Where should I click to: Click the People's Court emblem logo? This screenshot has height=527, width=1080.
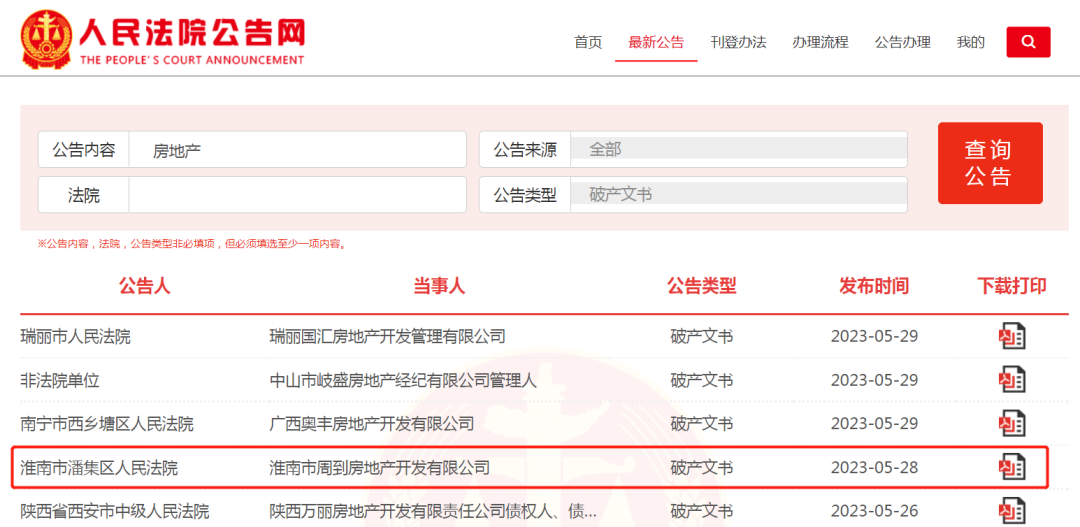coord(46,40)
